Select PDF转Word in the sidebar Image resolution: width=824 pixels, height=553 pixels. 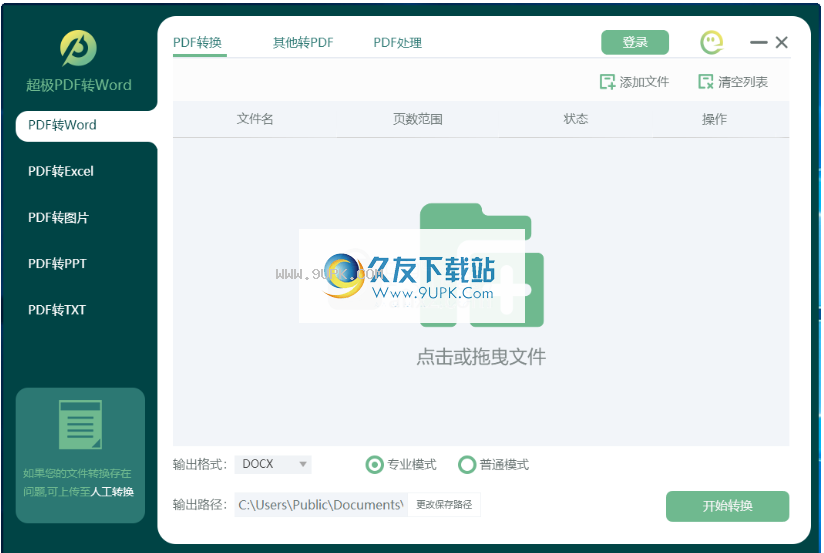click(87, 126)
